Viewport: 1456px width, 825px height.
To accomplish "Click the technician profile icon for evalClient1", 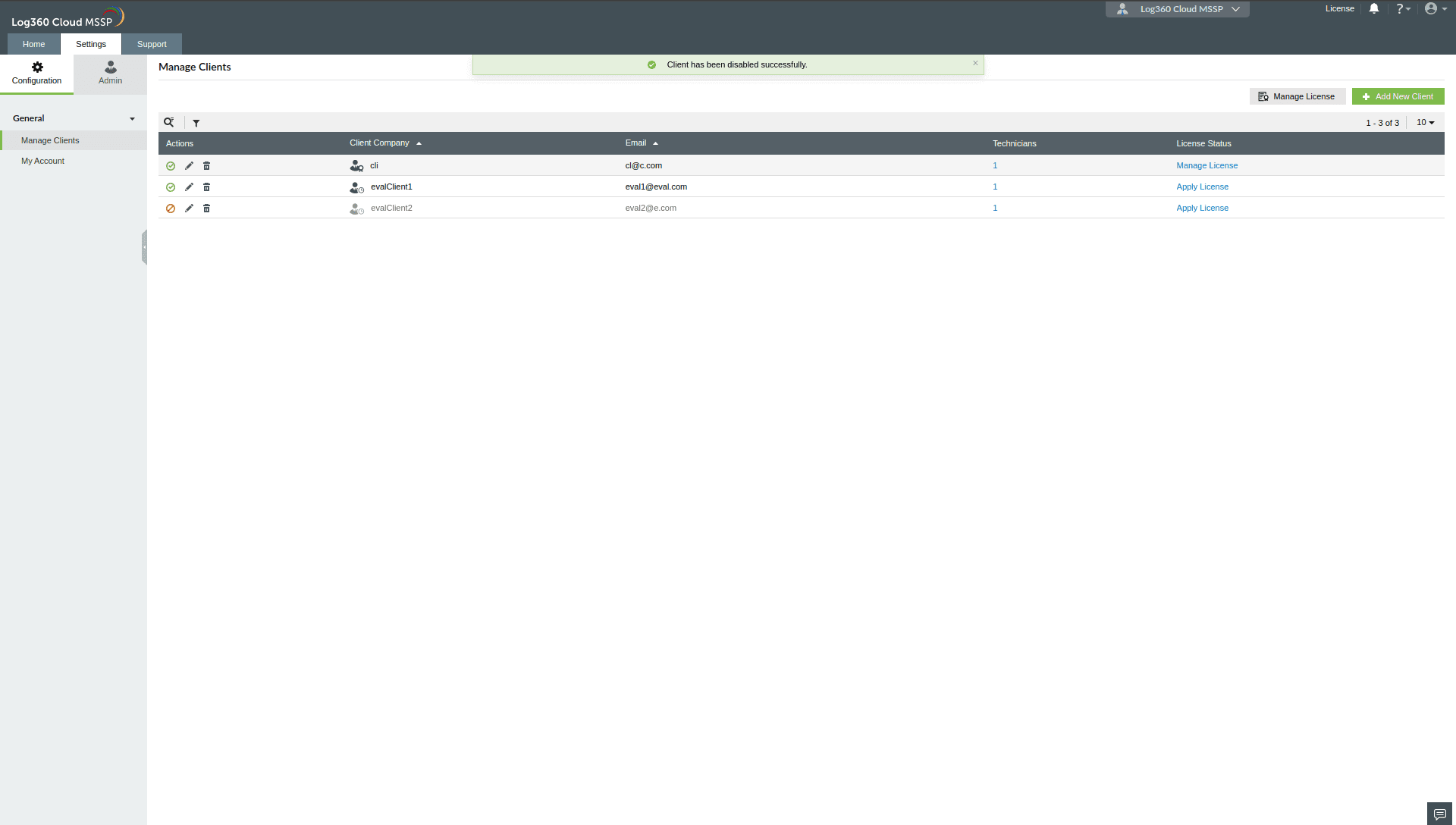I will pyautogui.click(x=356, y=187).
